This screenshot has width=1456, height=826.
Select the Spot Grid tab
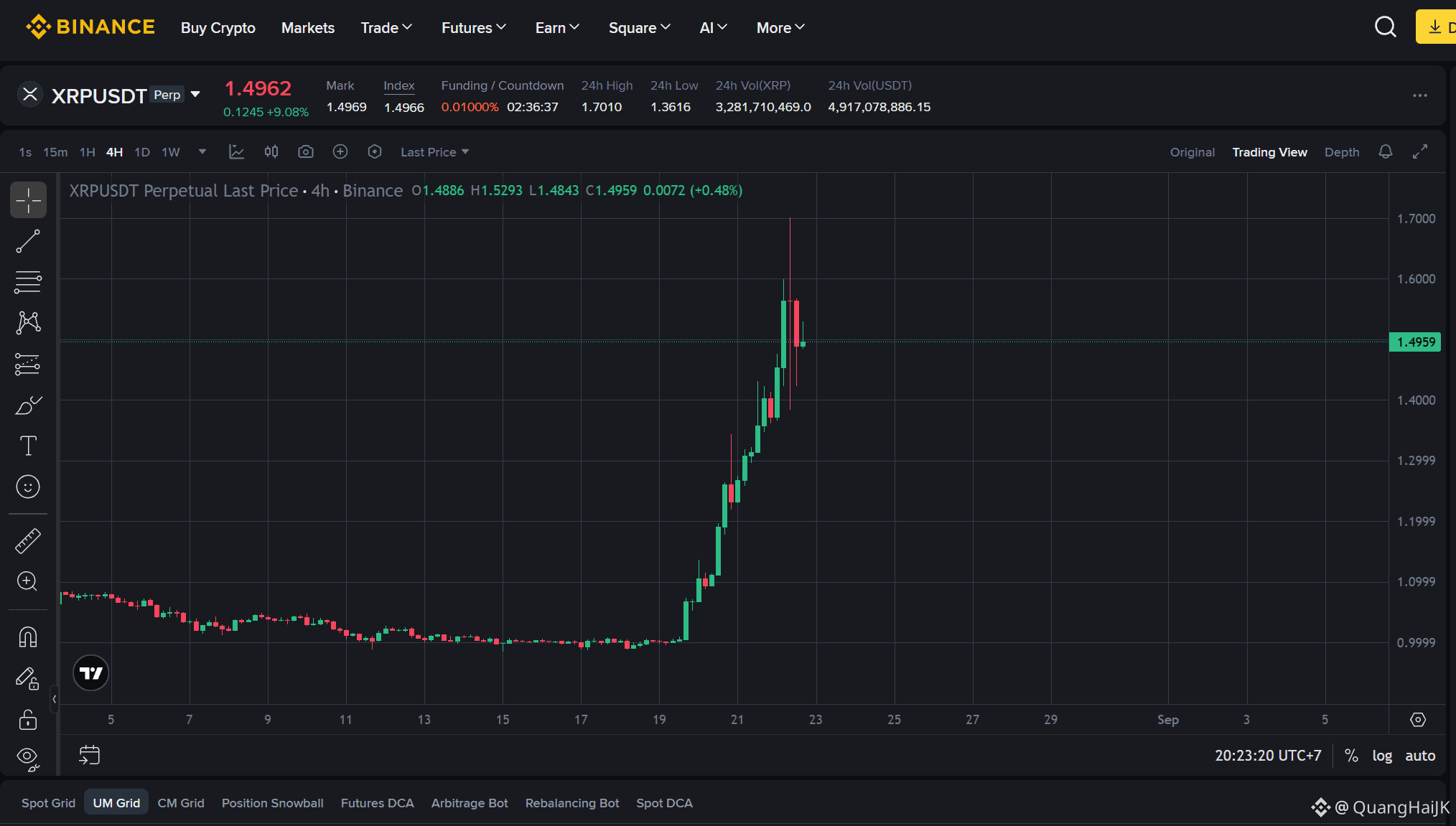tap(48, 803)
